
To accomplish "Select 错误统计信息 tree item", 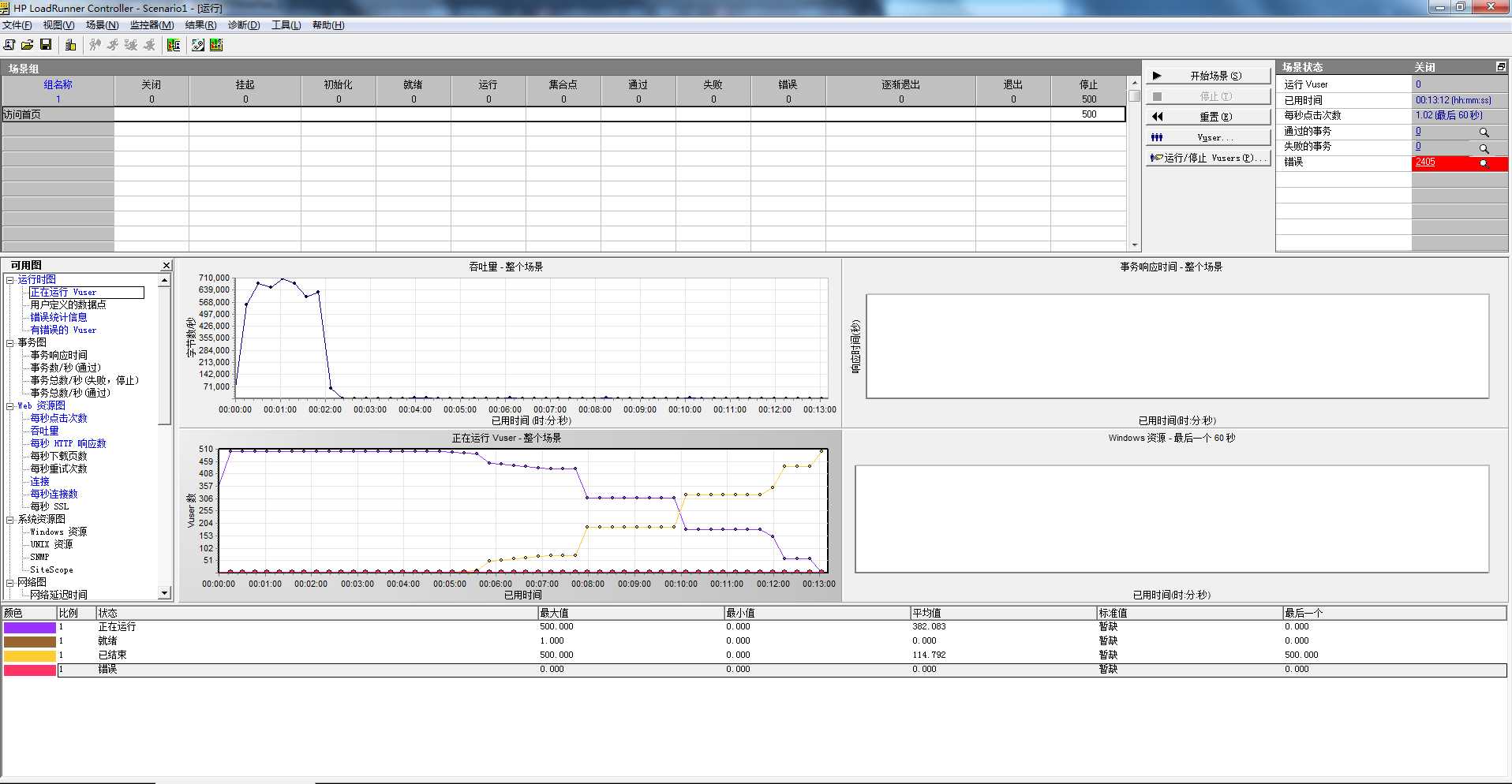I will (58, 318).
